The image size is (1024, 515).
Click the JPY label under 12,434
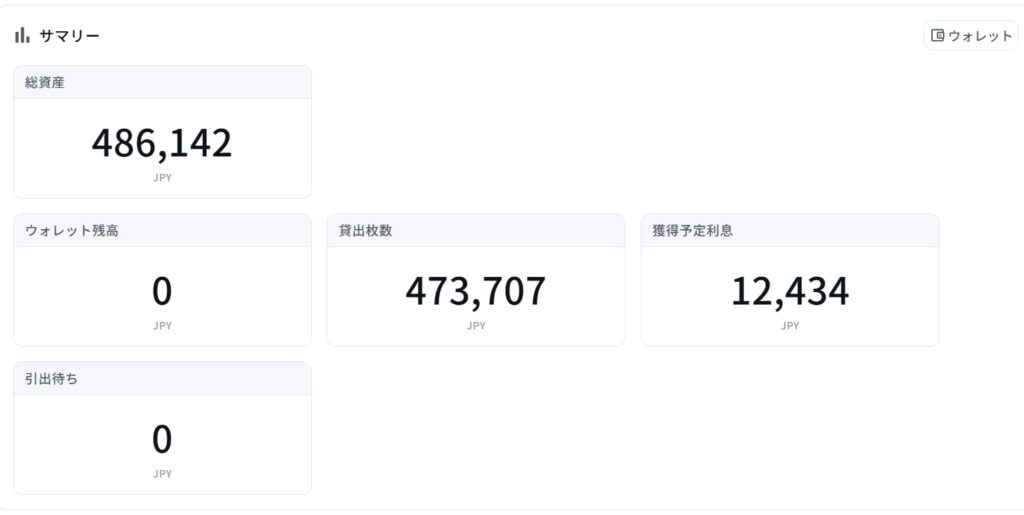coord(790,326)
